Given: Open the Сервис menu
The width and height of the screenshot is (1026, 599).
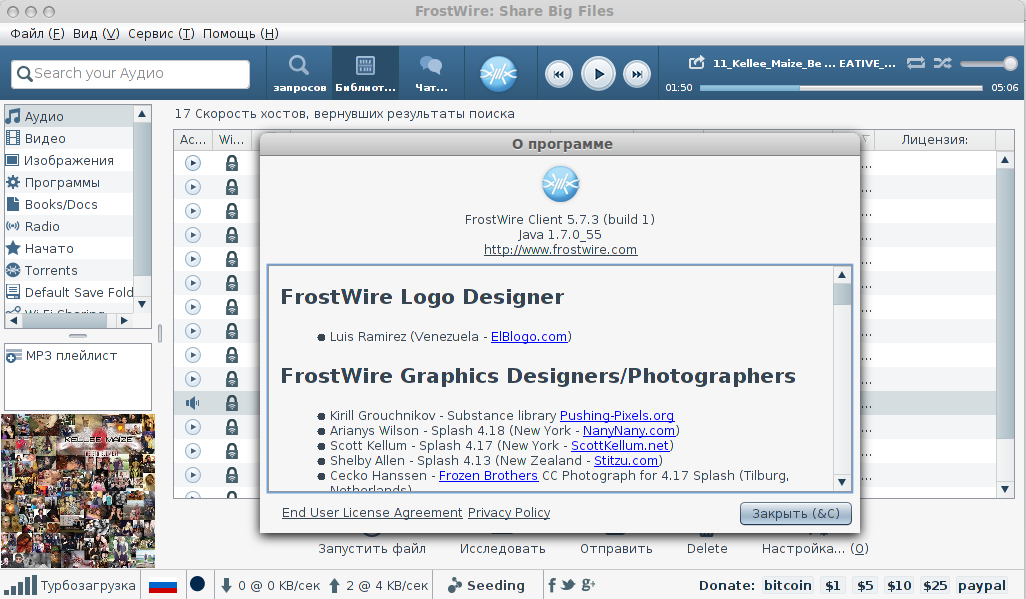Looking at the screenshot, I should (161, 33).
